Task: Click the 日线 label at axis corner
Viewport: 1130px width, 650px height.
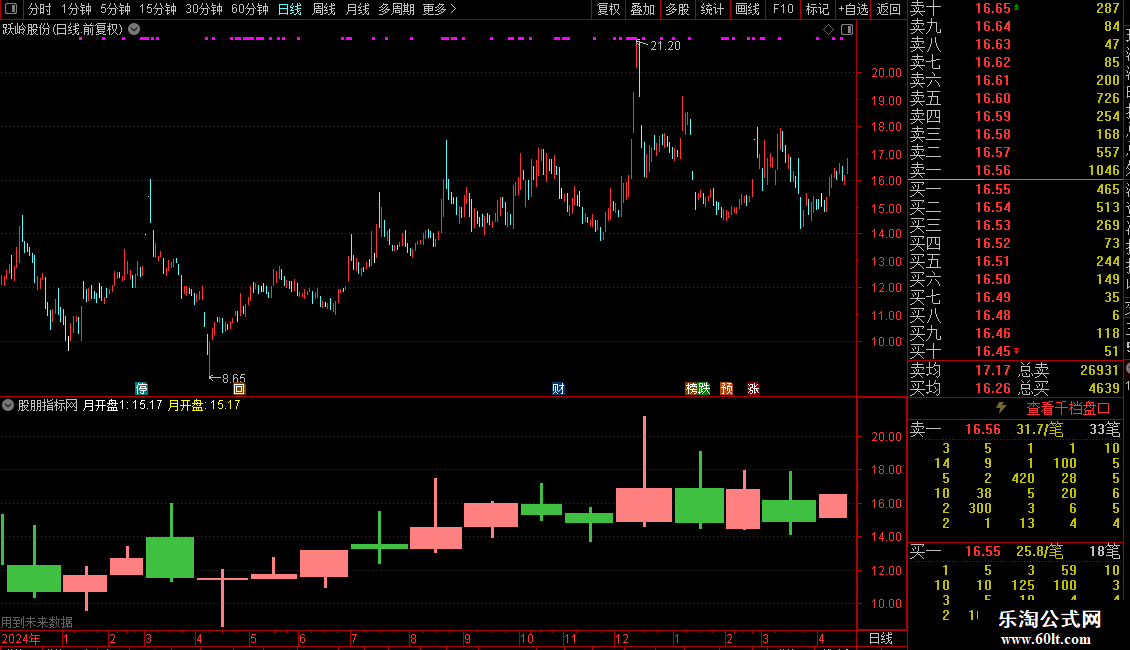Action: (881, 638)
